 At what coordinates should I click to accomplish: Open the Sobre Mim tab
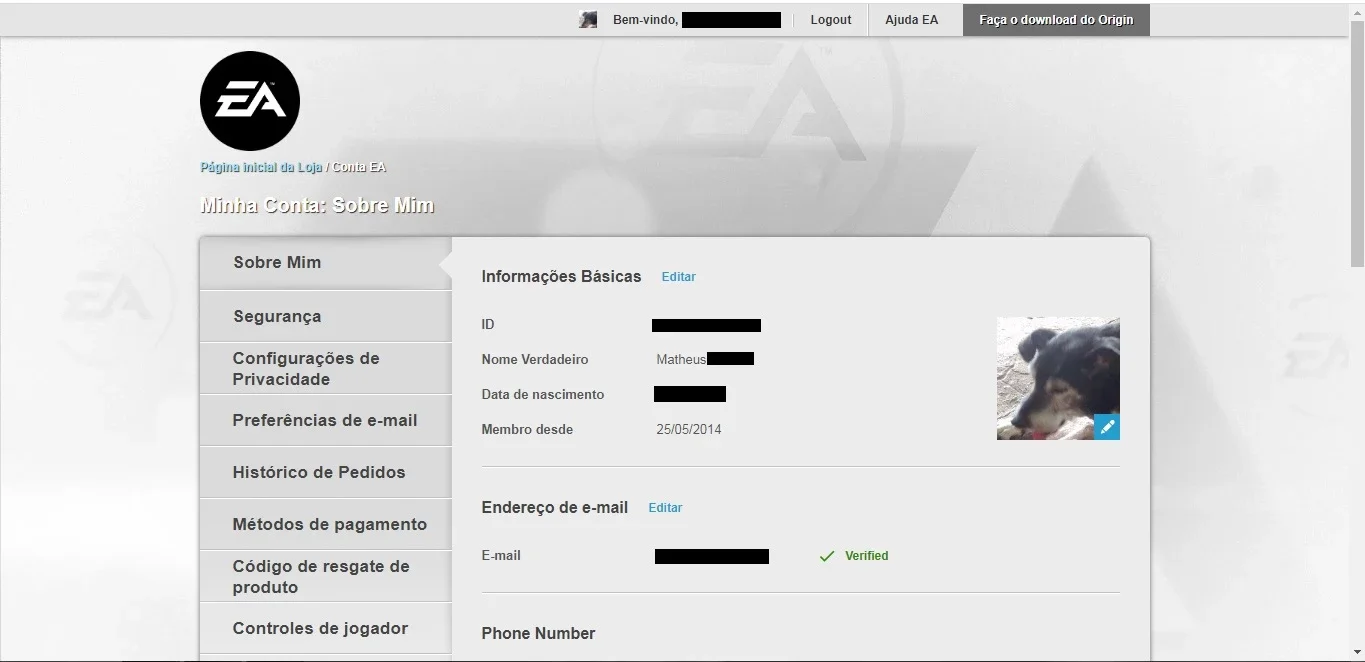[x=326, y=263]
